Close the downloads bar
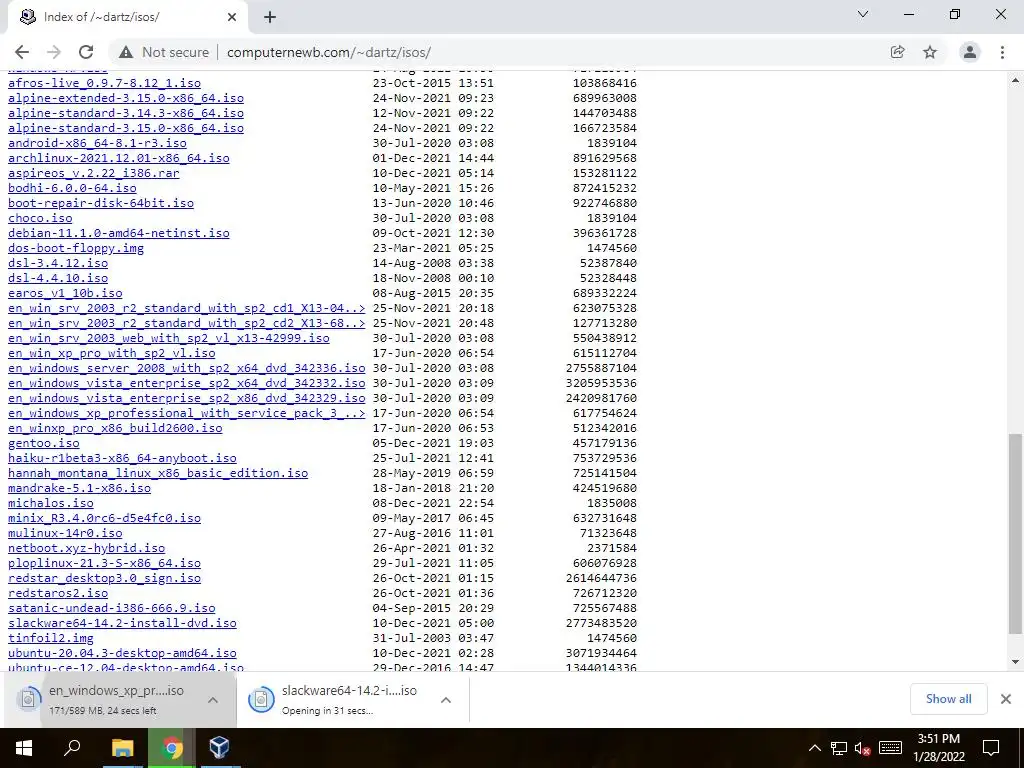 (x=1006, y=699)
